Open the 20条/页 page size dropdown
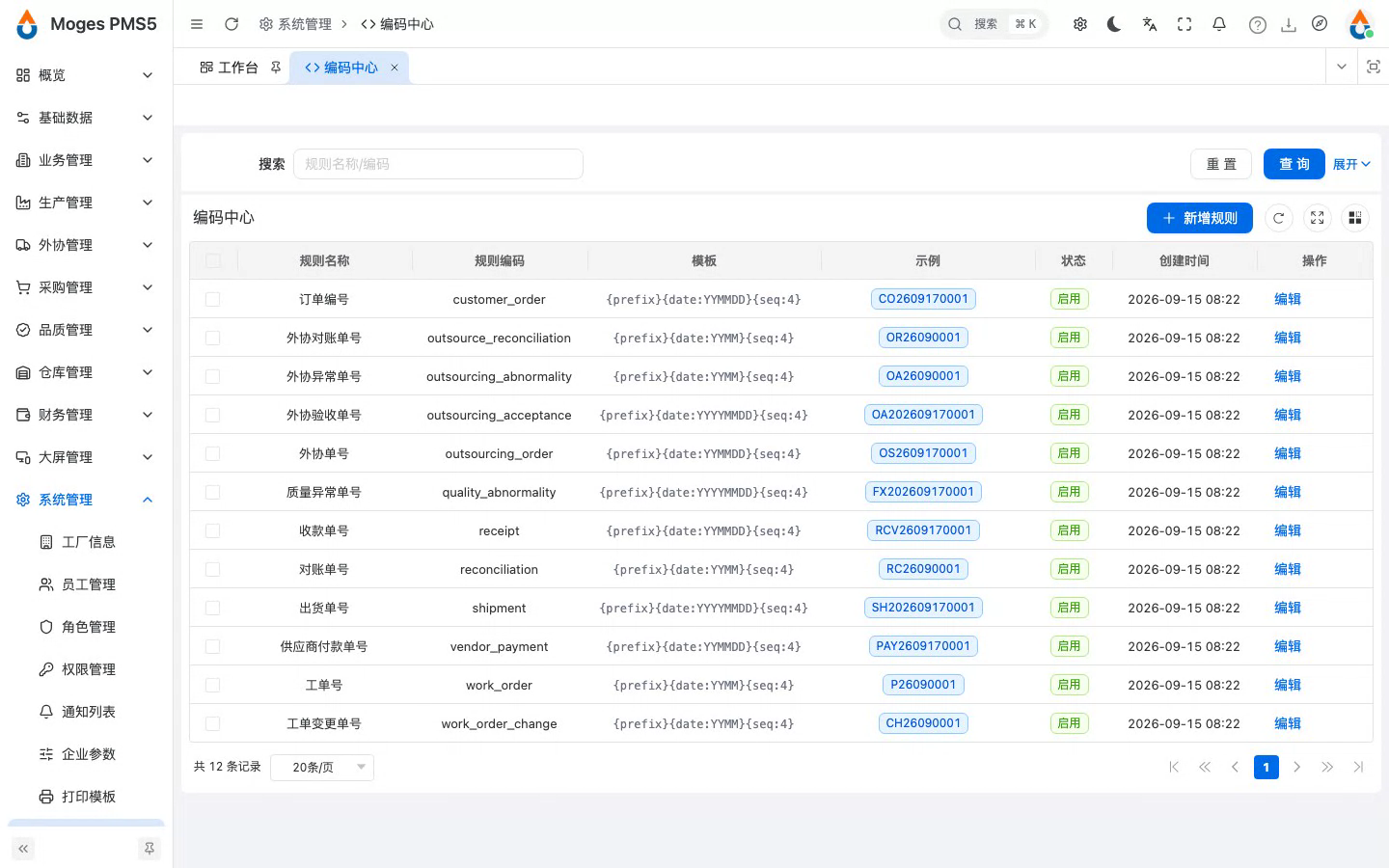 click(322, 767)
